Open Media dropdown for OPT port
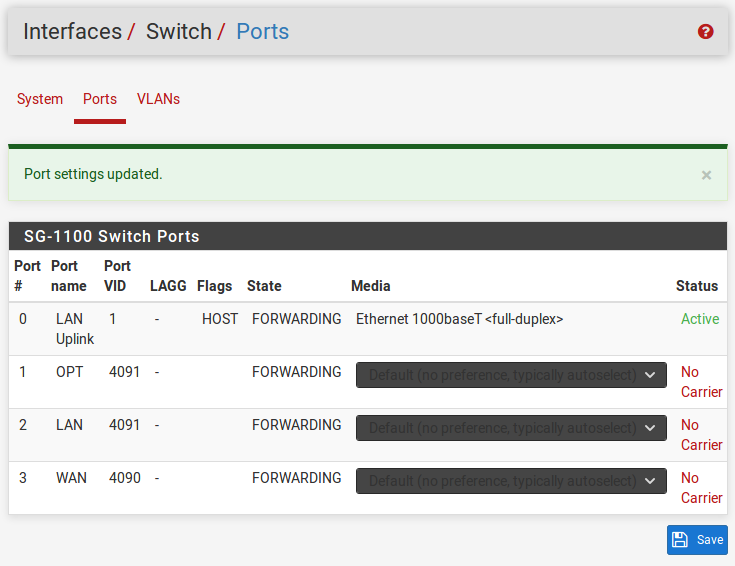Screen dimensions: 735x566 point(511,375)
